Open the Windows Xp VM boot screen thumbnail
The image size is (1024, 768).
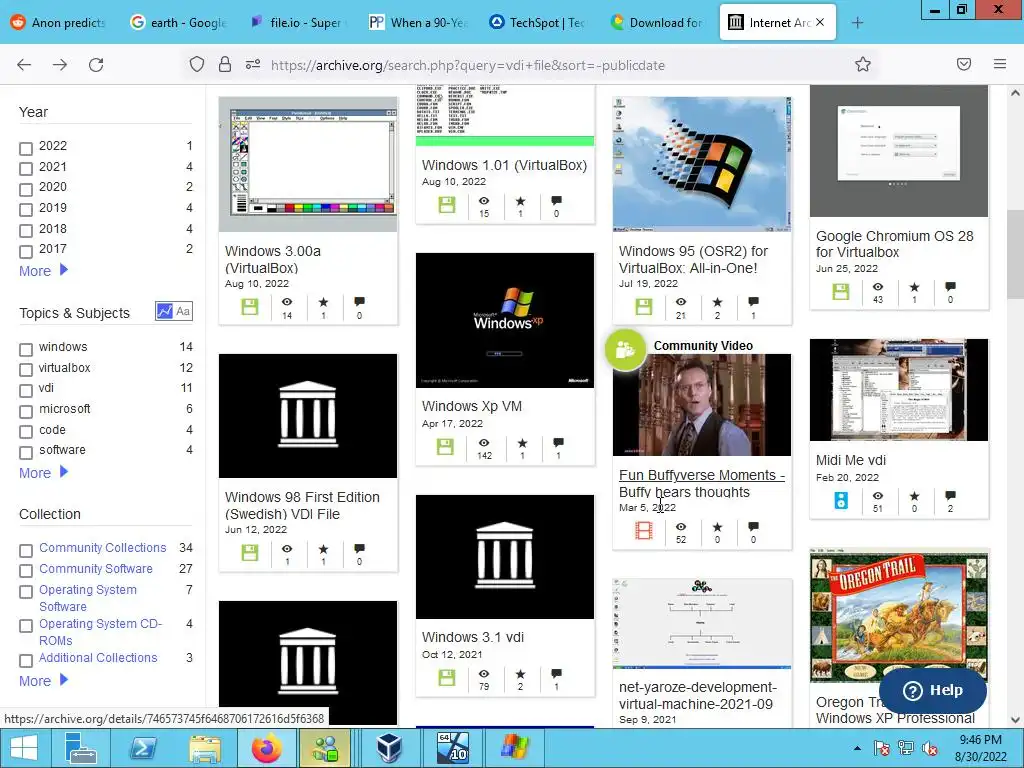pos(505,320)
